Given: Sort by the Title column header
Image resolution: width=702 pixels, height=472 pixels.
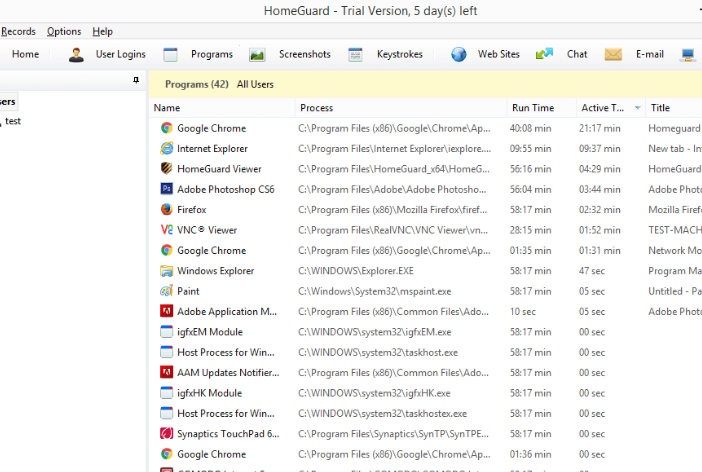Looking at the screenshot, I should (x=674, y=108).
